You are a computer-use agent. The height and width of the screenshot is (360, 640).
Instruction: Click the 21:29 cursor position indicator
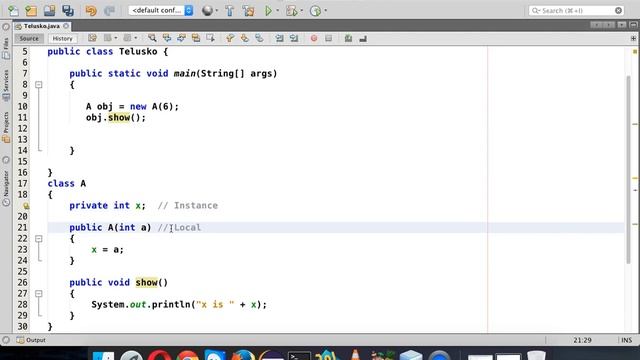[x=582, y=340]
